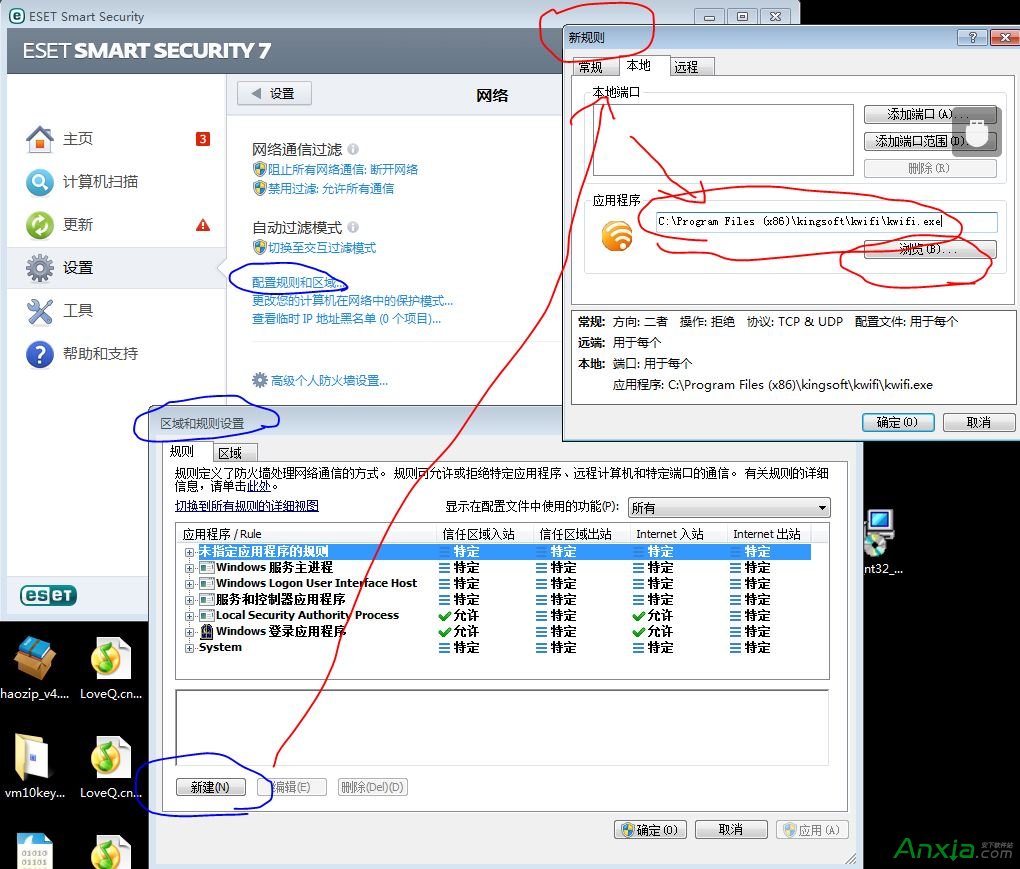
Task: Click gear icon beside 高级个人防火墙设置
Action: (x=260, y=380)
